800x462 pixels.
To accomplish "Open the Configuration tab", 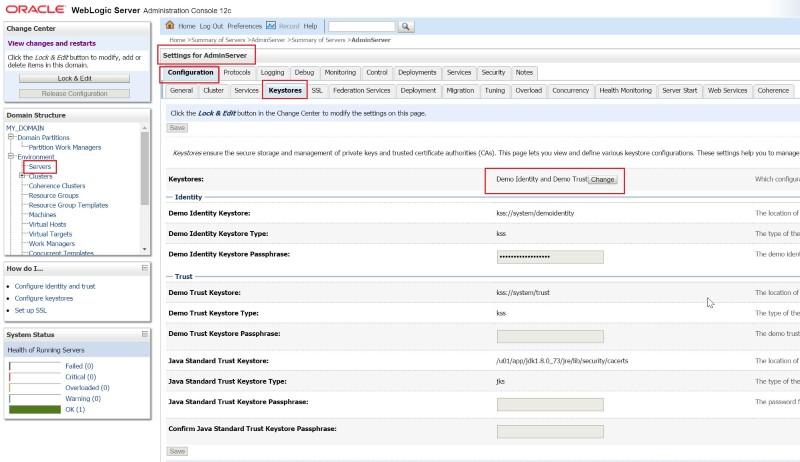I will coord(190,73).
